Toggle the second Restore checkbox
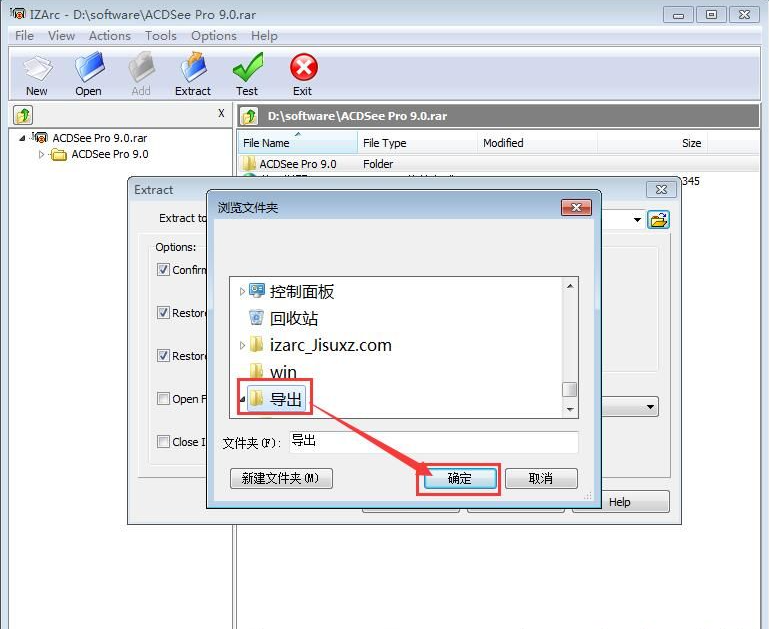 coord(163,355)
